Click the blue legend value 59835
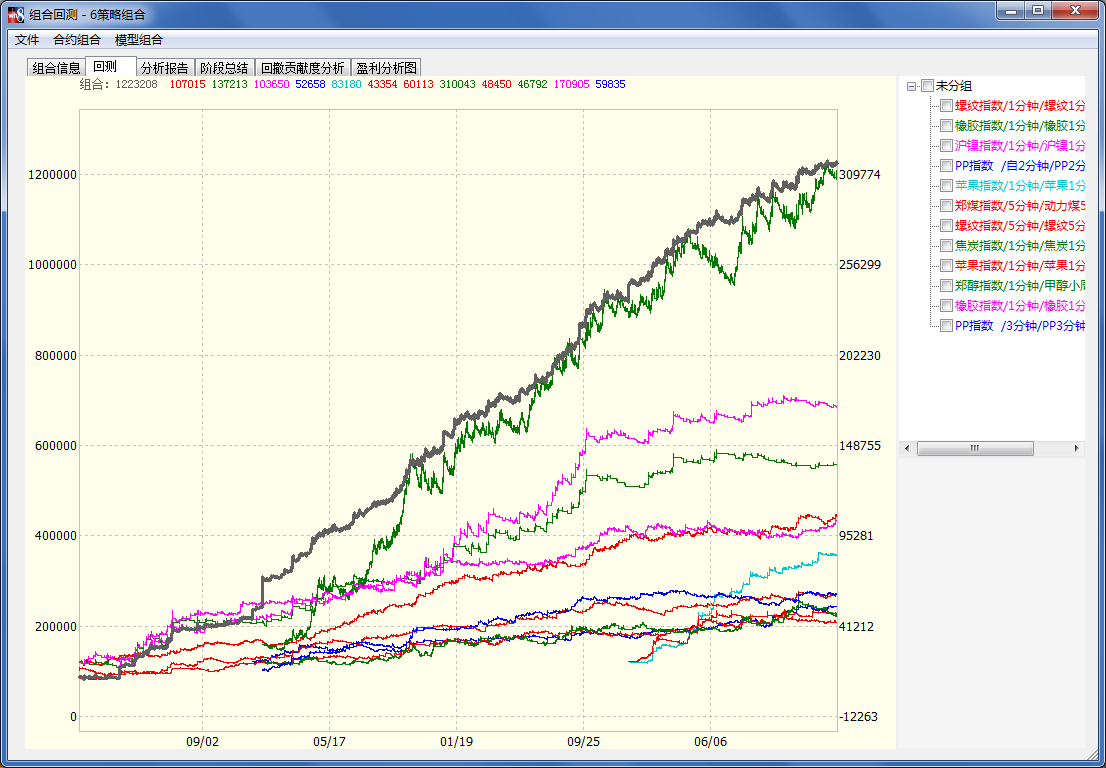 coord(610,85)
